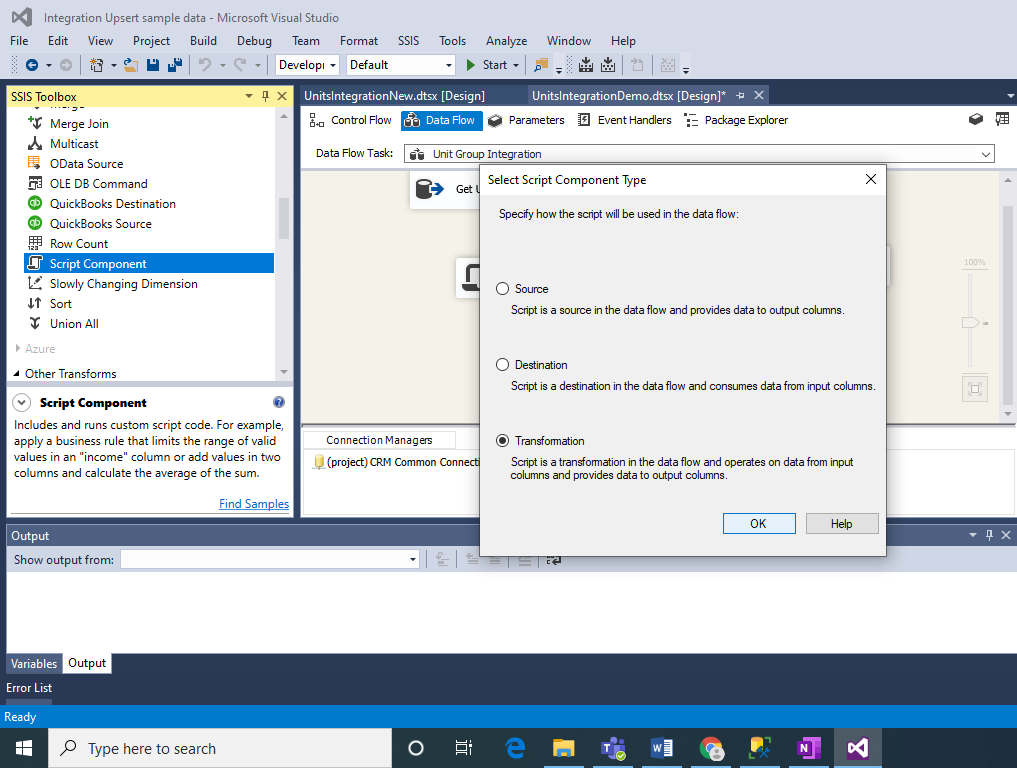Image resolution: width=1017 pixels, height=768 pixels.
Task: Click the Undo arrow icon
Action: click(x=205, y=65)
